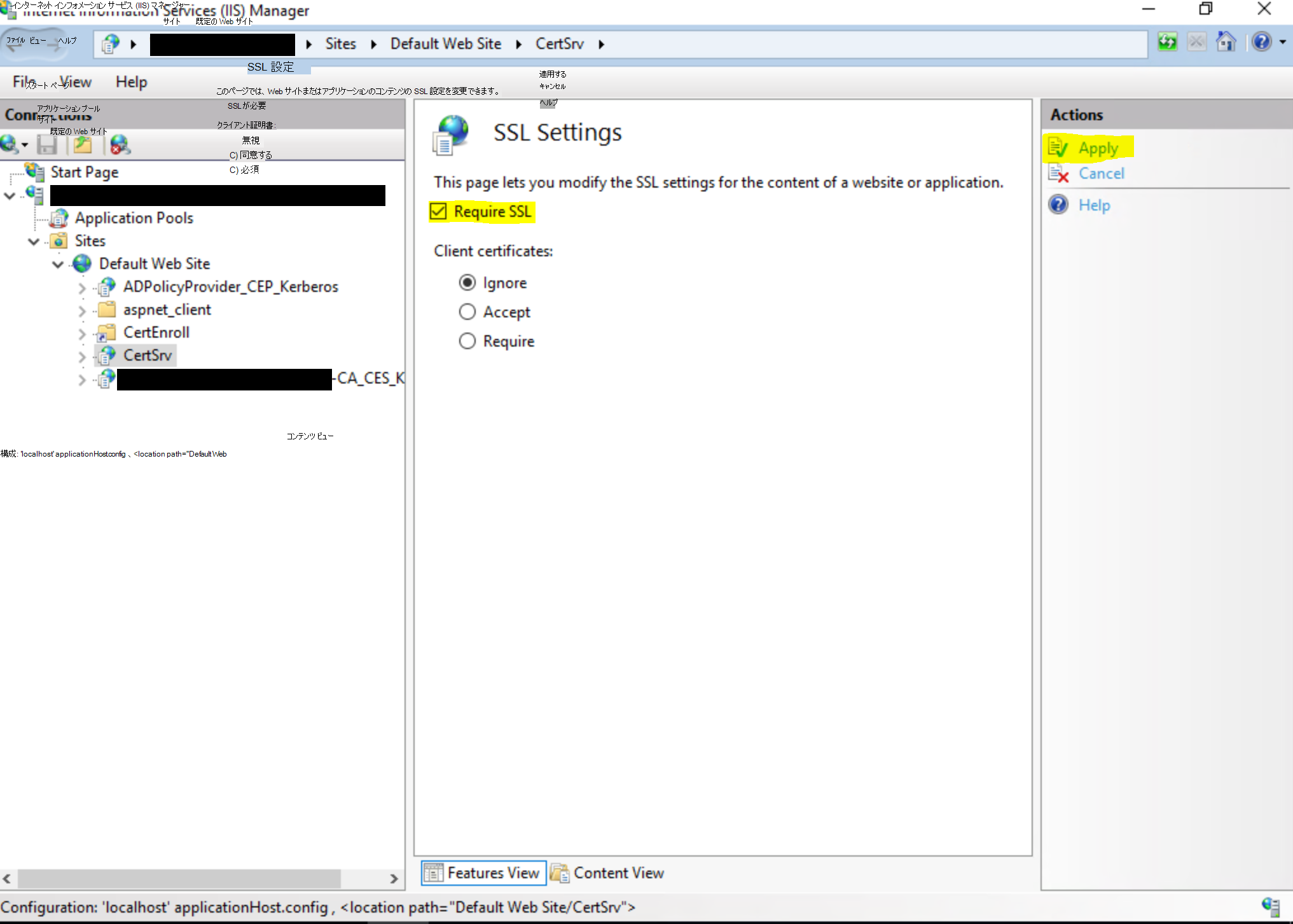1293x924 pixels.
Task: Click the Stop toolbar icon
Action: click(x=1196, y=43)
